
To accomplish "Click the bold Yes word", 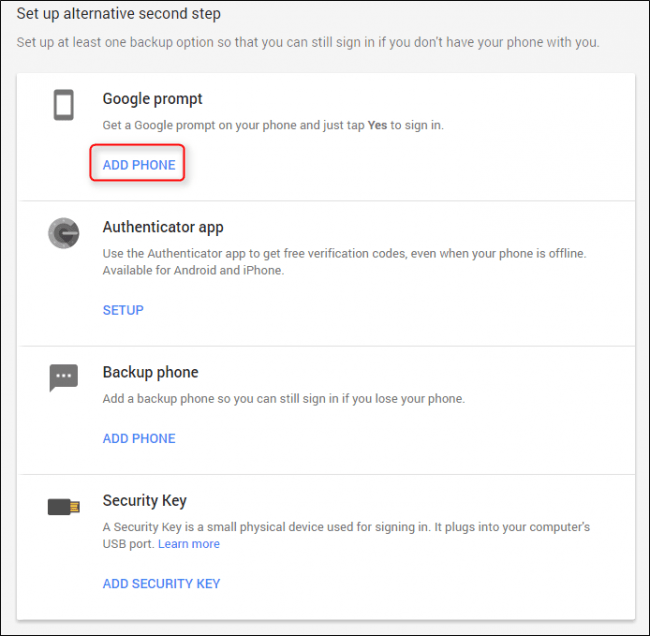I will (x=377, y=125).
